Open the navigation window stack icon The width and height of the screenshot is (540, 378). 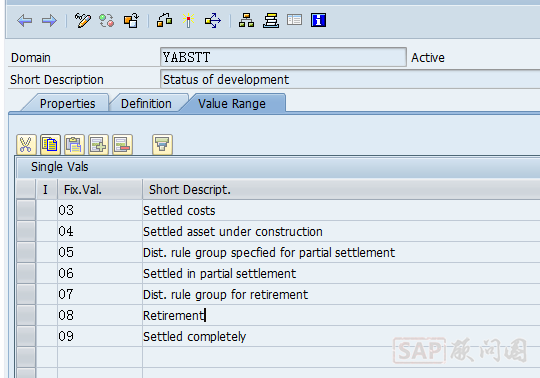[271, 21]
